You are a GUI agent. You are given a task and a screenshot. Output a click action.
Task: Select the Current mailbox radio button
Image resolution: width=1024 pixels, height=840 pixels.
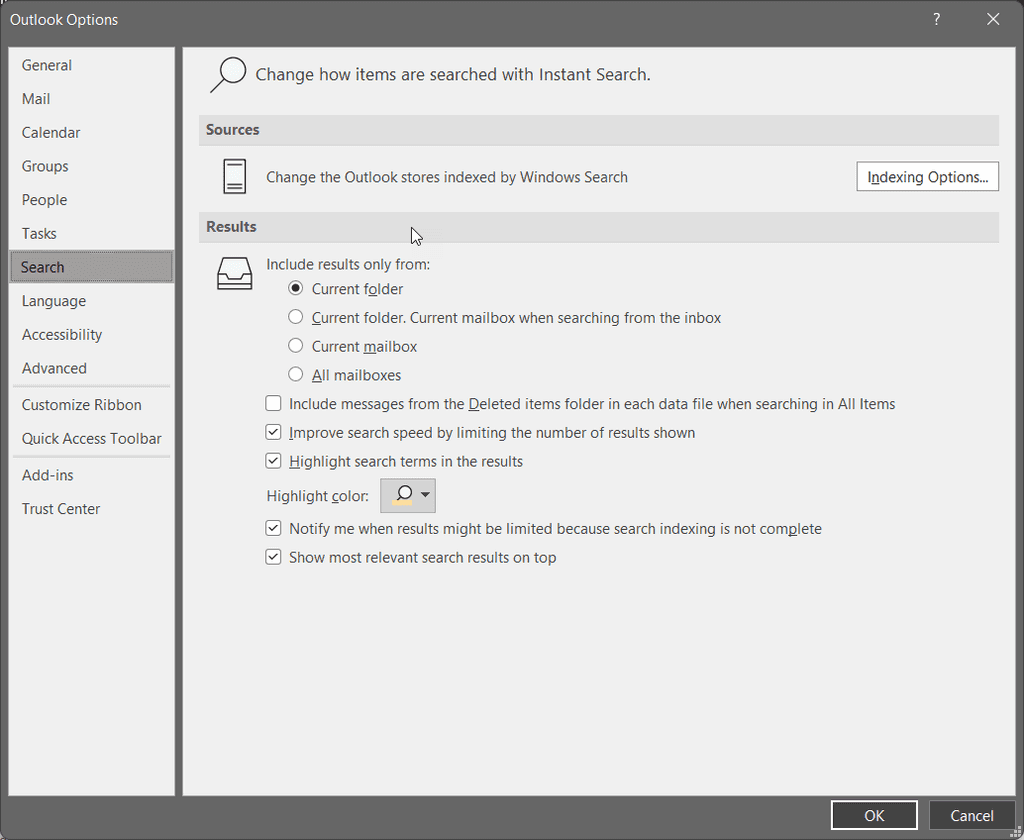[296, 345]
